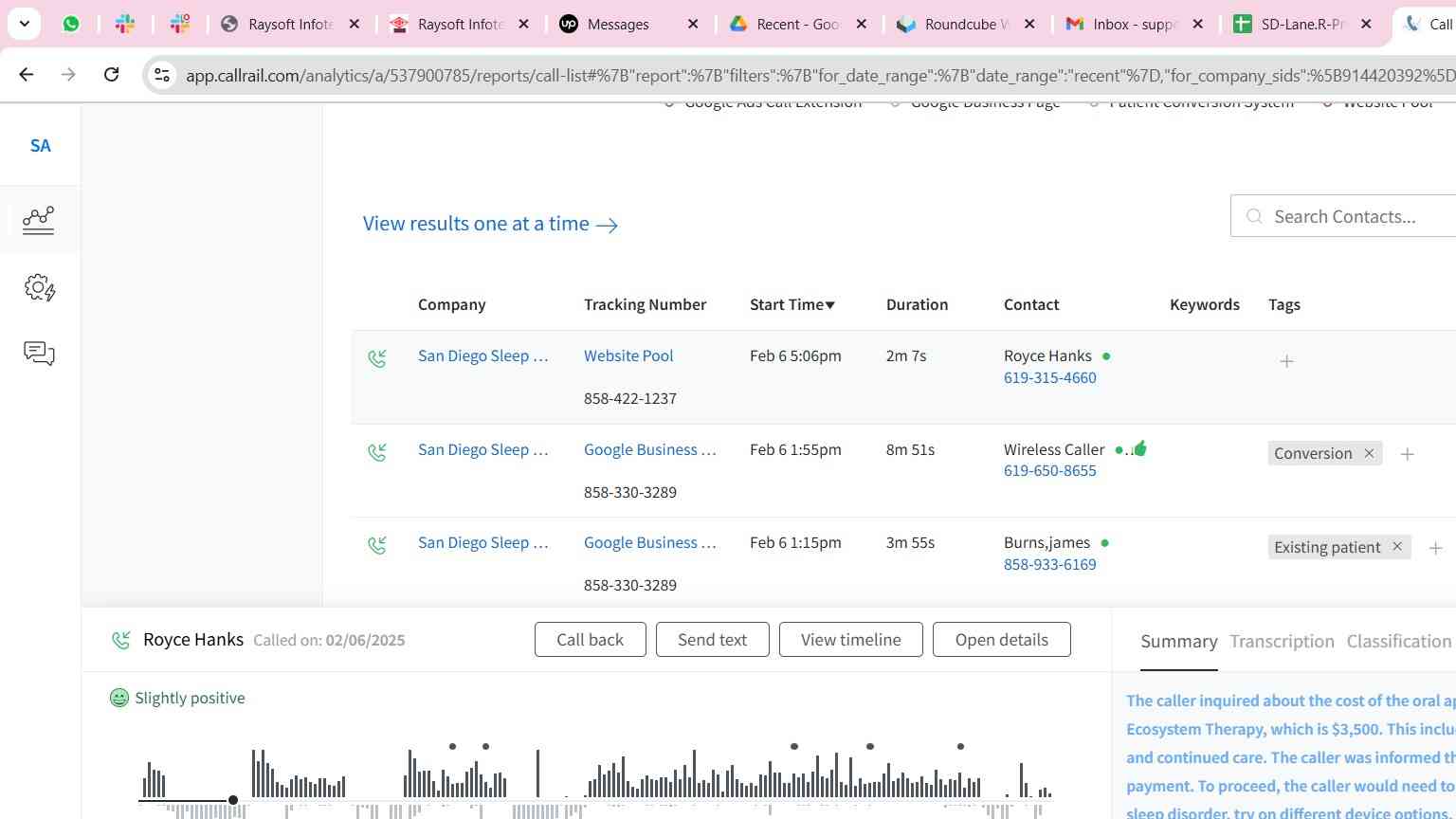The width and height of the screenshot is (1456, 819).
Task: Close the Recent - Google Drive tab
Action: (862, 24)
